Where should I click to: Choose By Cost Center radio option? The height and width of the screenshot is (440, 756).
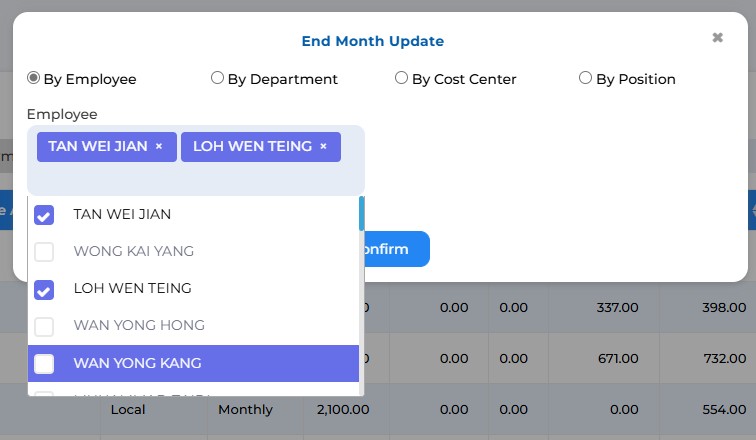(x=401, y=78)
